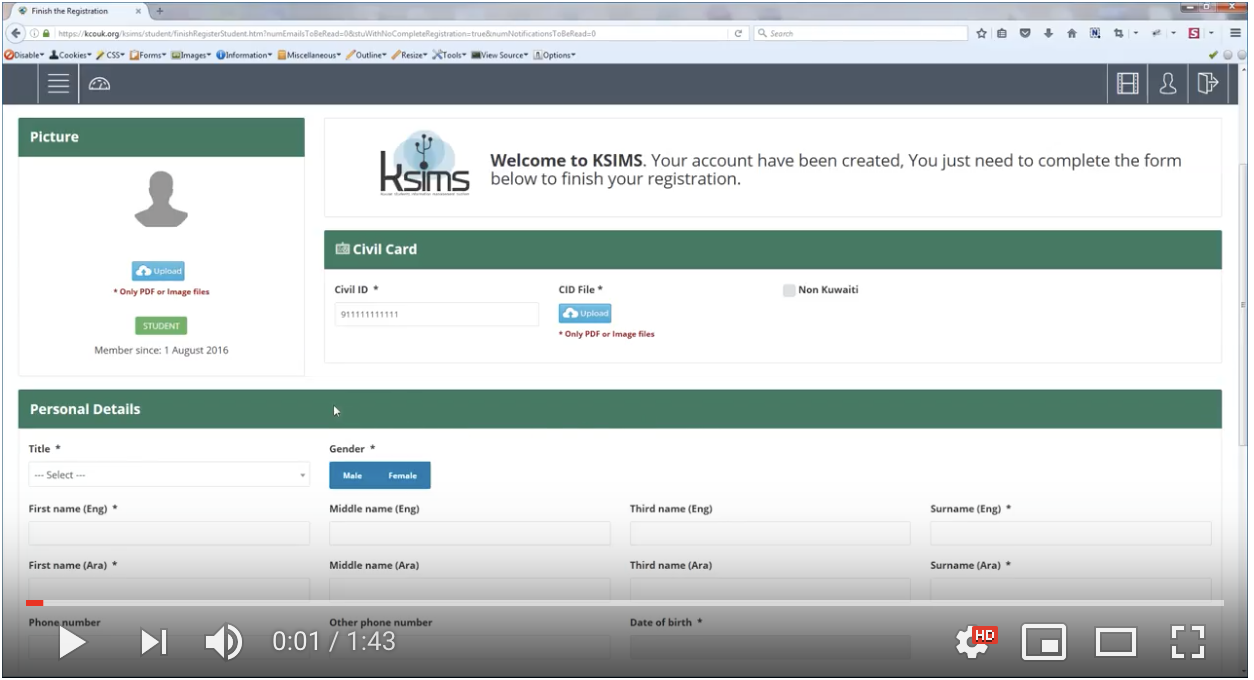
Task: Click the profile picture placeholder avatar
Action: (160, 200)
